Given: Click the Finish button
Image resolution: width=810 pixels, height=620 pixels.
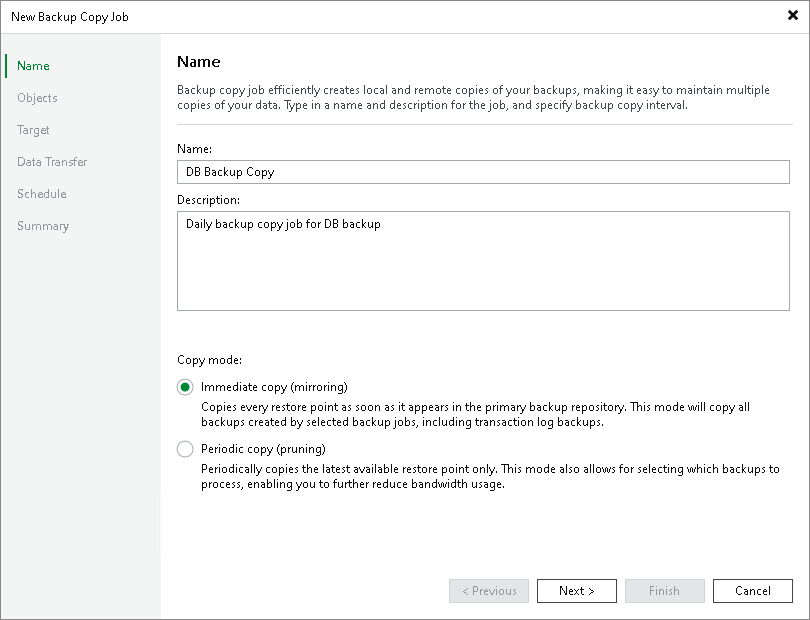Looking at the screenshot, I should pyautogui.click(x=664, y=590).
